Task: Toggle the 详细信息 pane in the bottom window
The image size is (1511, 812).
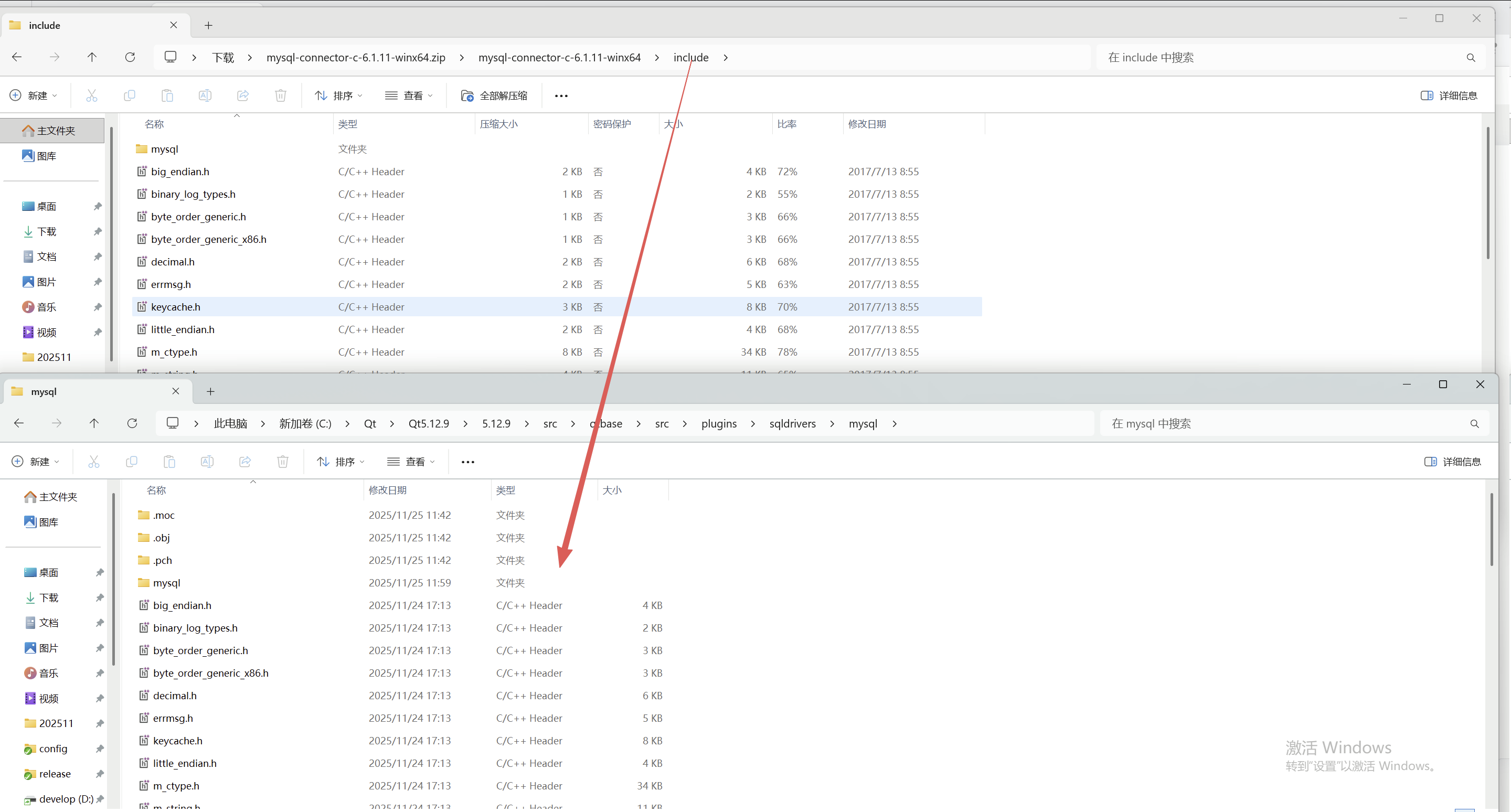Action: [x=1453, y=462]
